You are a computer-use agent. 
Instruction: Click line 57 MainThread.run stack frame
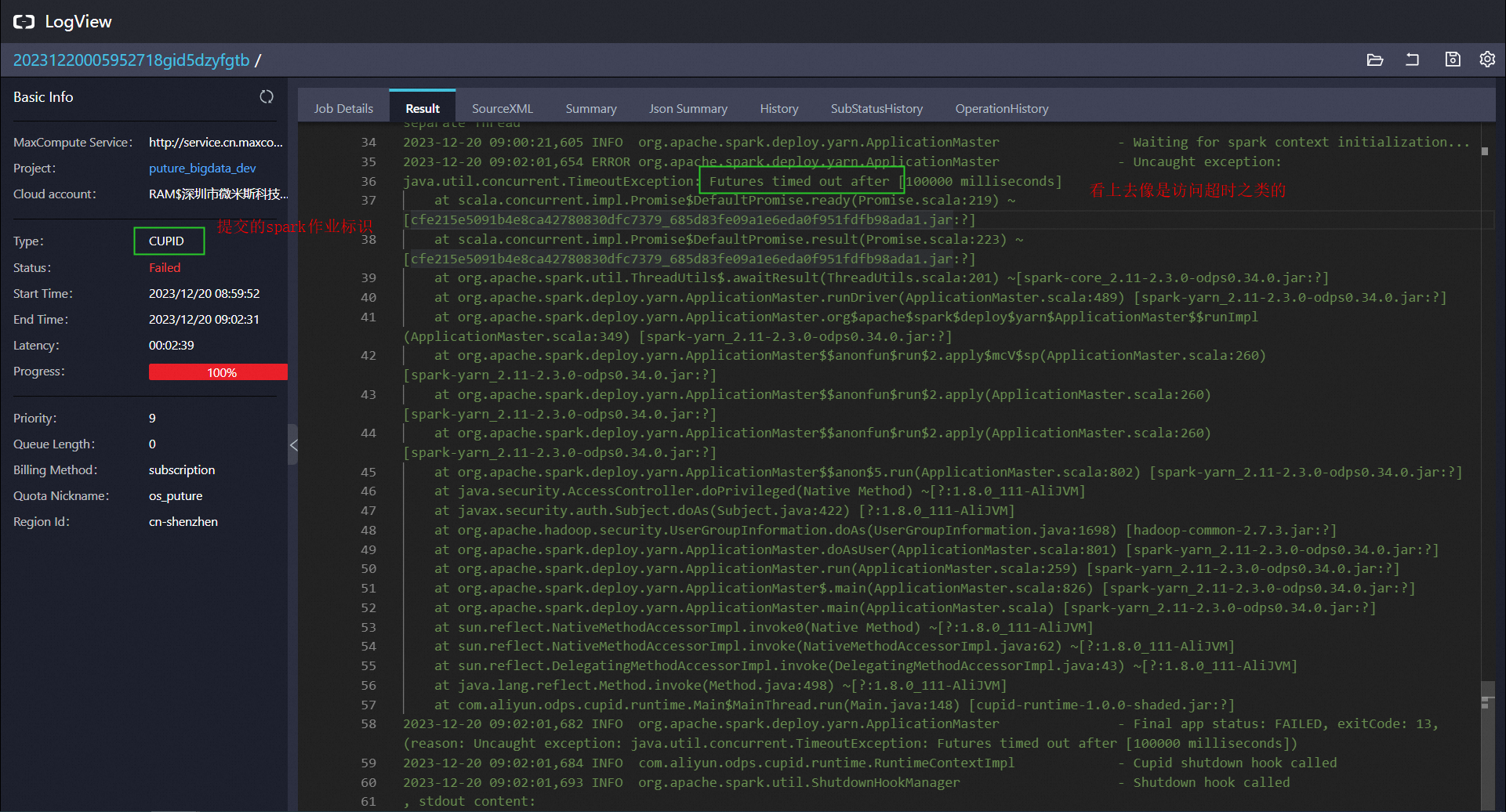[x=834, y=705]
